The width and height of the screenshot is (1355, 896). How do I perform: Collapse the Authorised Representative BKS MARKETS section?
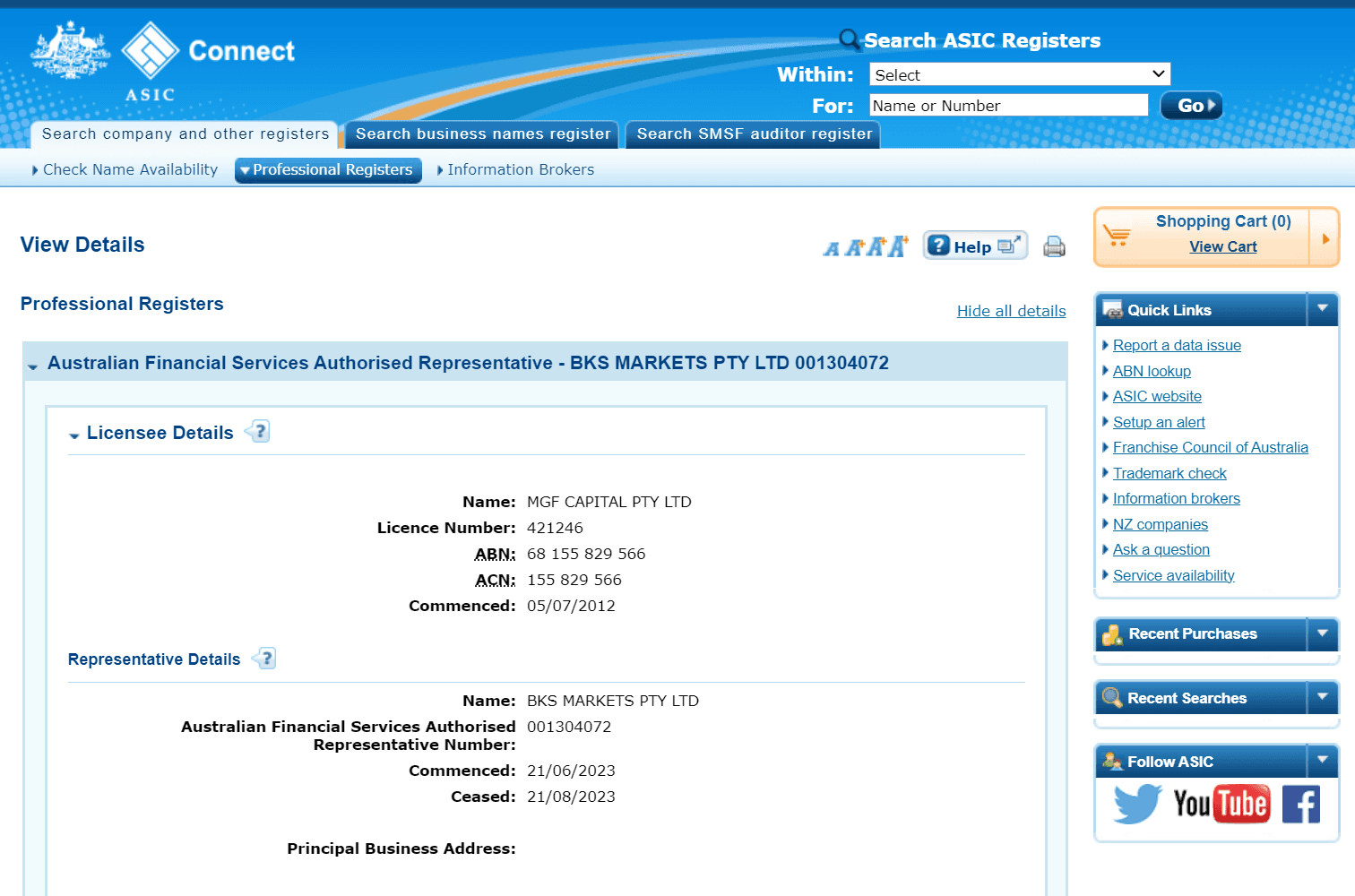tap(33, 366)
